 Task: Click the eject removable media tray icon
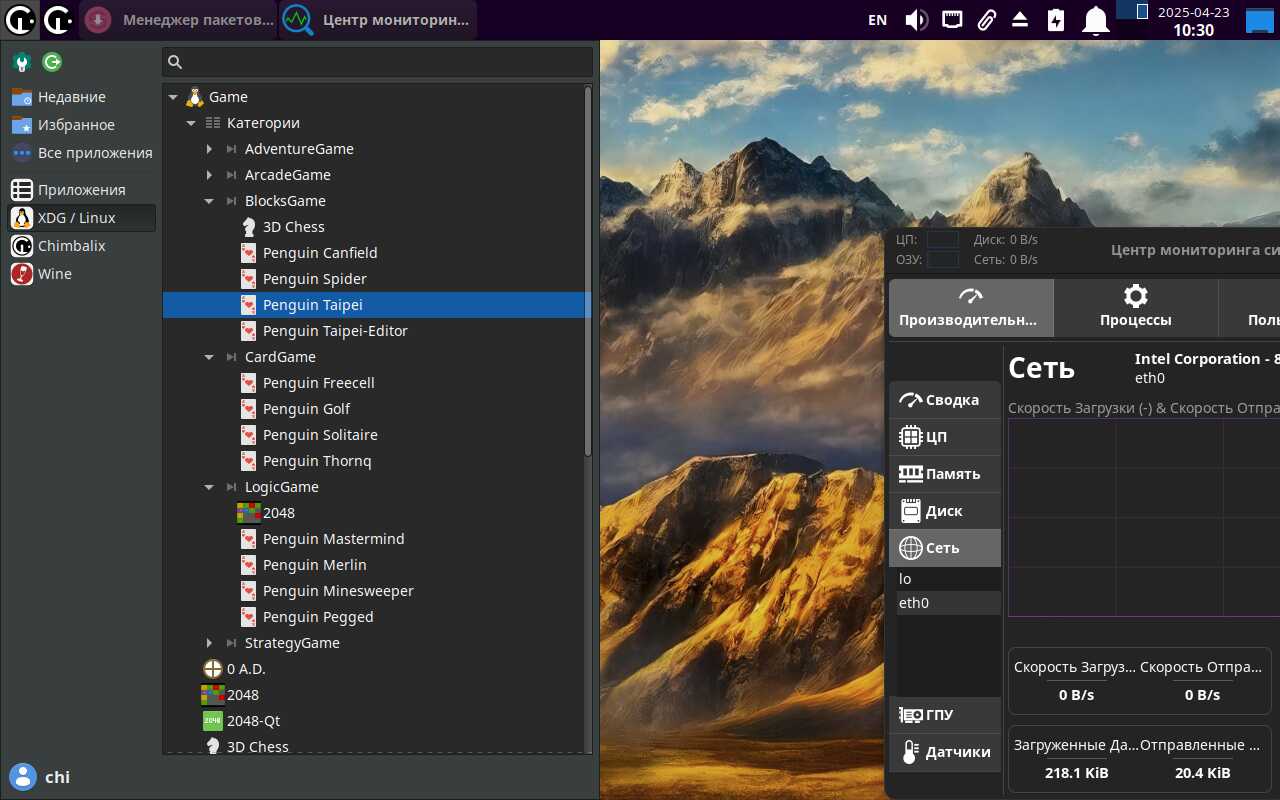(x=1020, y=20)
